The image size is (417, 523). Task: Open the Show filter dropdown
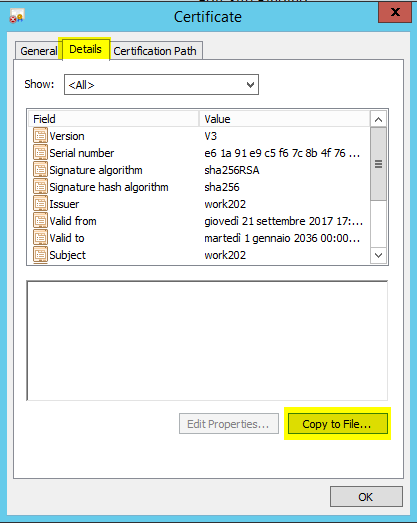click(x=161, y=85)
